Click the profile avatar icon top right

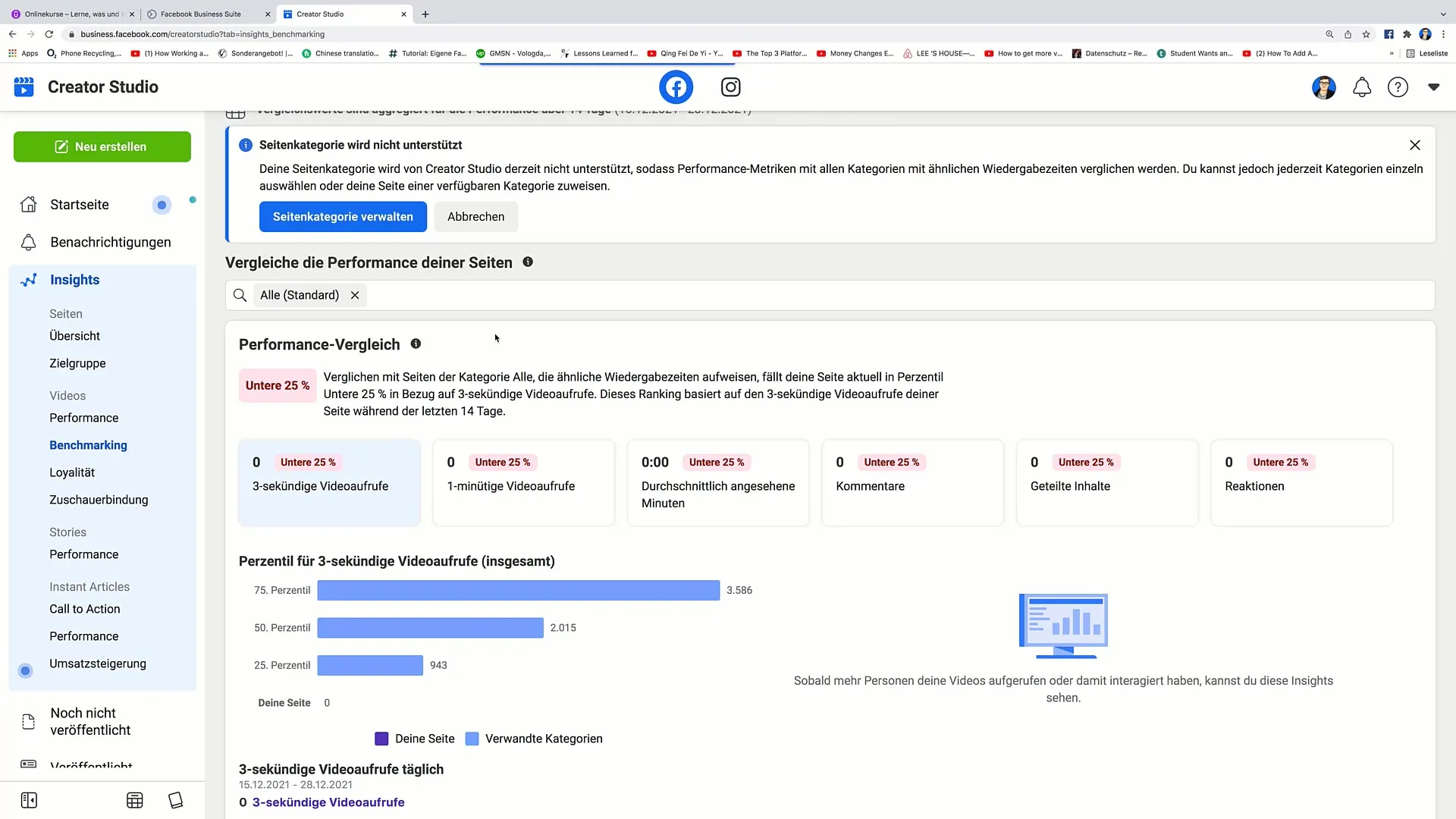coord(1324,87)
